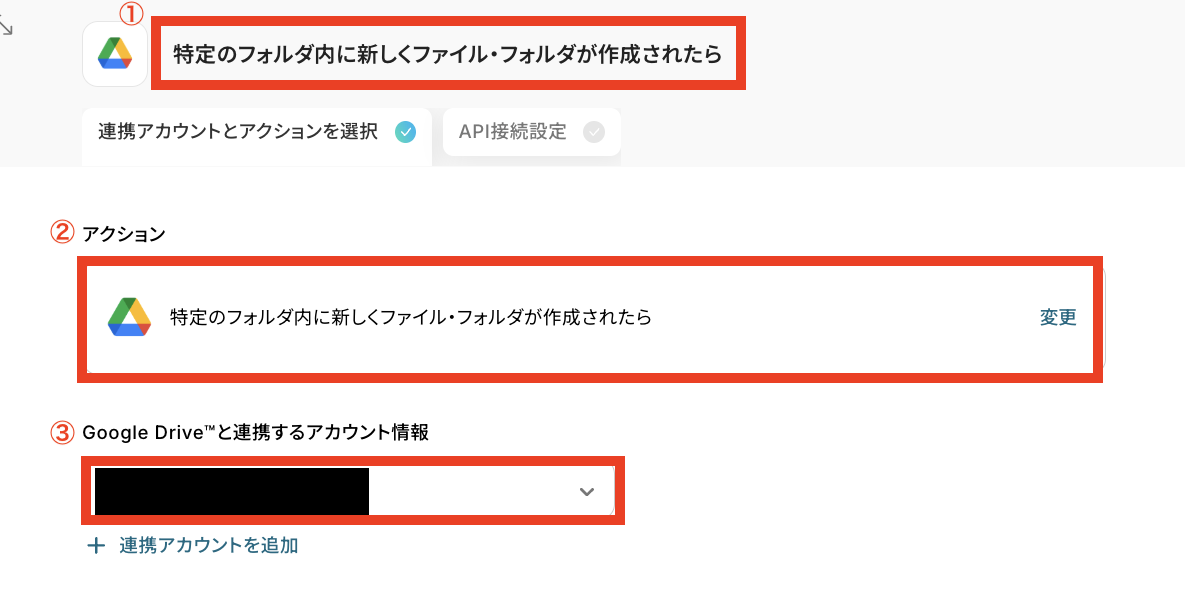Click the 変更 link to change the action
Viewport: 1185px width, 608px height.
[1058, 317]
